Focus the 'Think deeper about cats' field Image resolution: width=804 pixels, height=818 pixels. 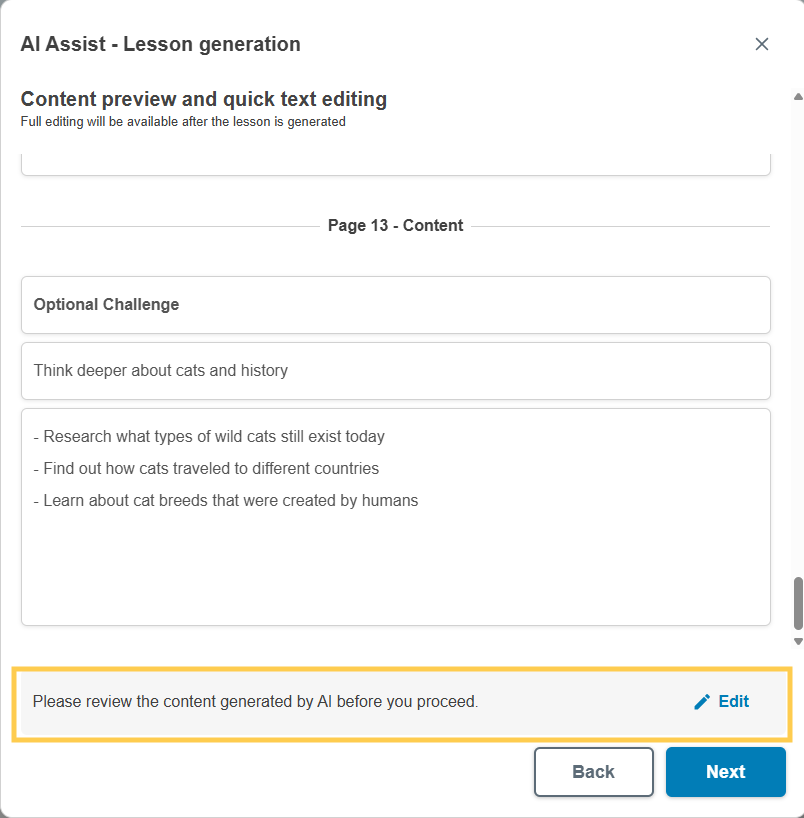click(395, 371)
